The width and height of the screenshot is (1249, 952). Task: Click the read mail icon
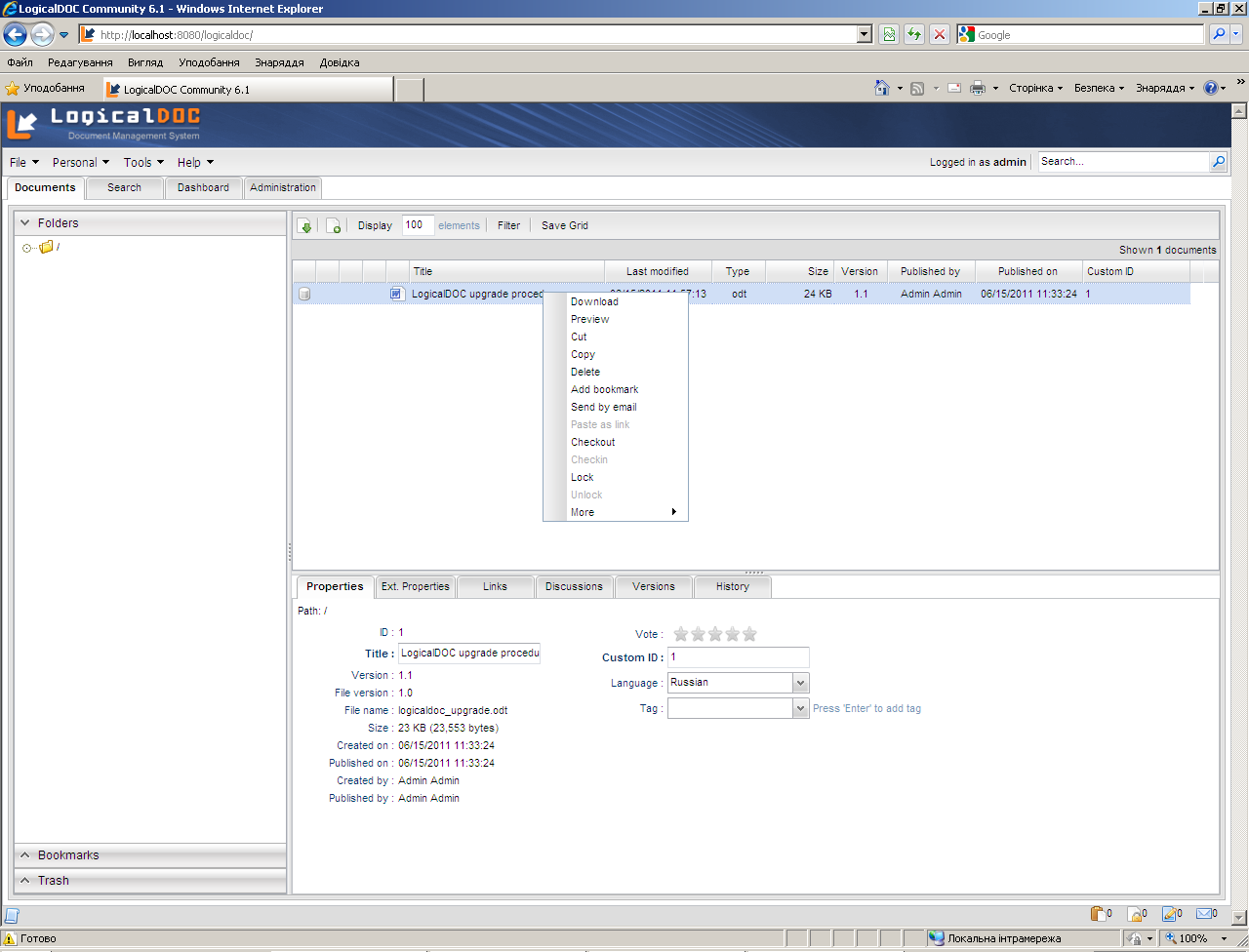(x=953, y=88)
